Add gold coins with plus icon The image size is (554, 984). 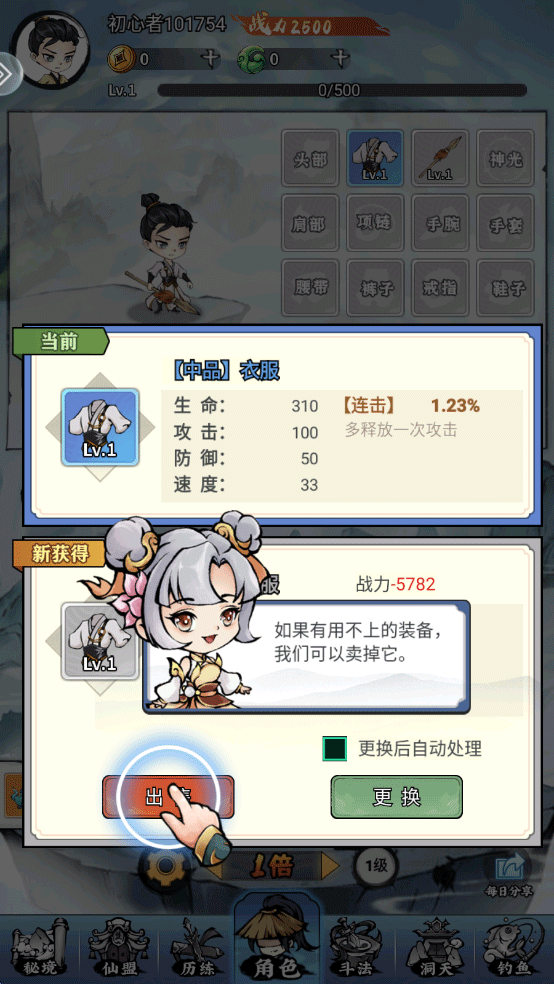pos(211,59)
